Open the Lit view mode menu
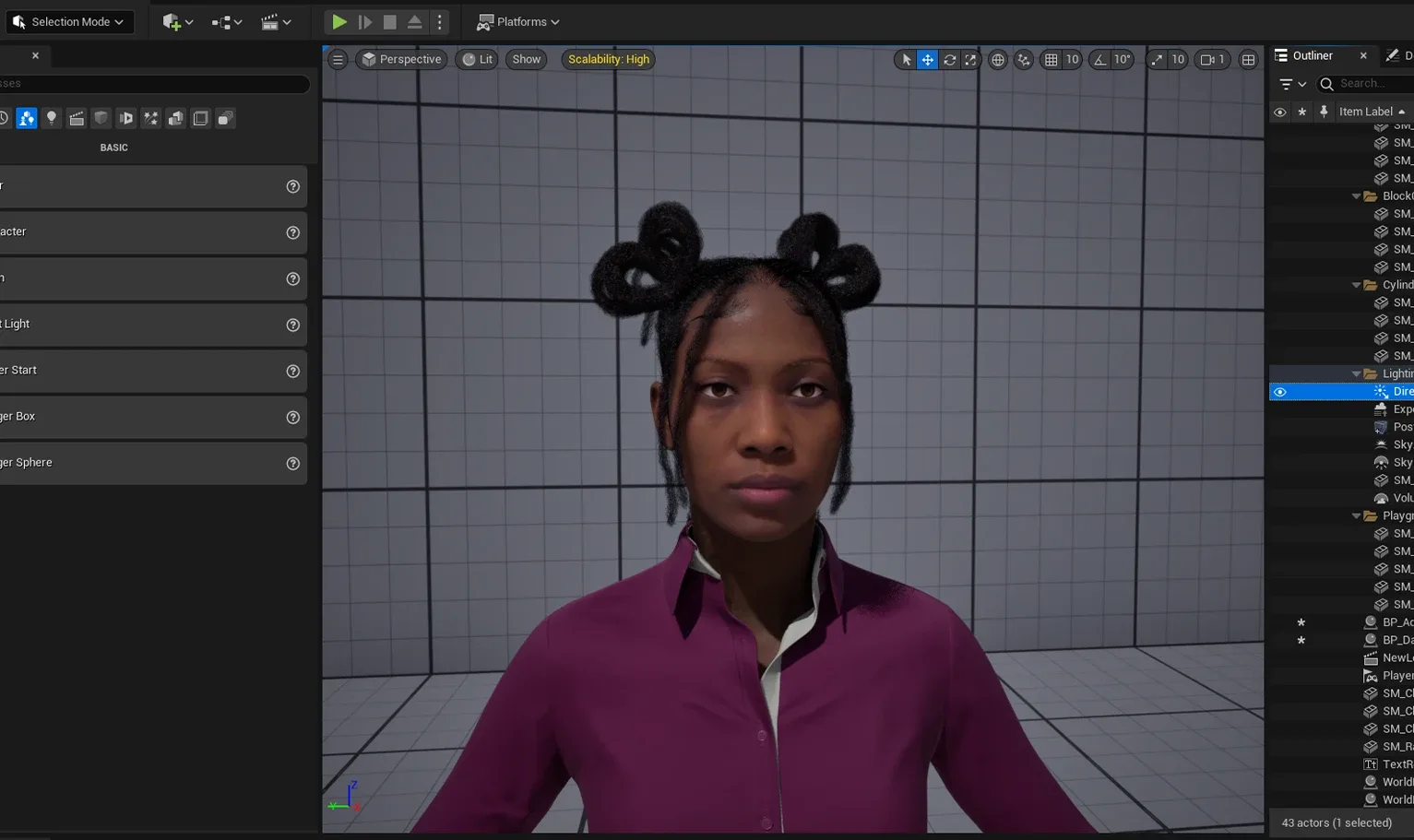1414x840 pixels. [x=477, y=59]
